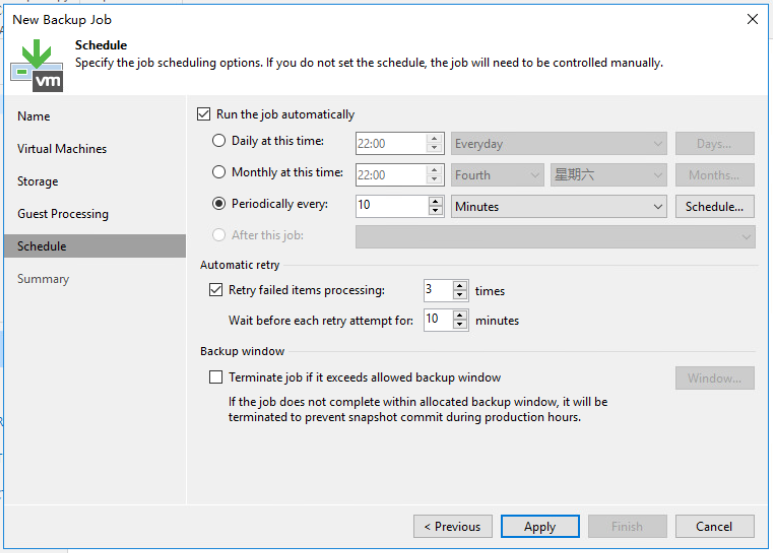Click the Apply button

pos(540,526)
